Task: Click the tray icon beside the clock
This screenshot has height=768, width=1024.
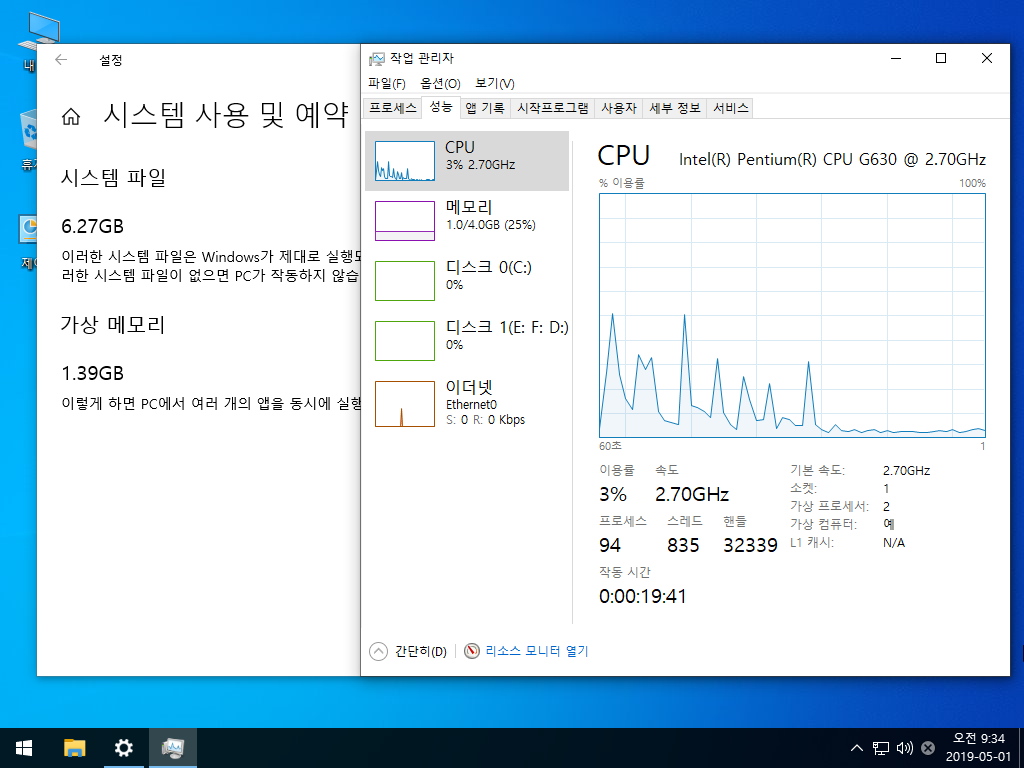Action: click(927, 748)
